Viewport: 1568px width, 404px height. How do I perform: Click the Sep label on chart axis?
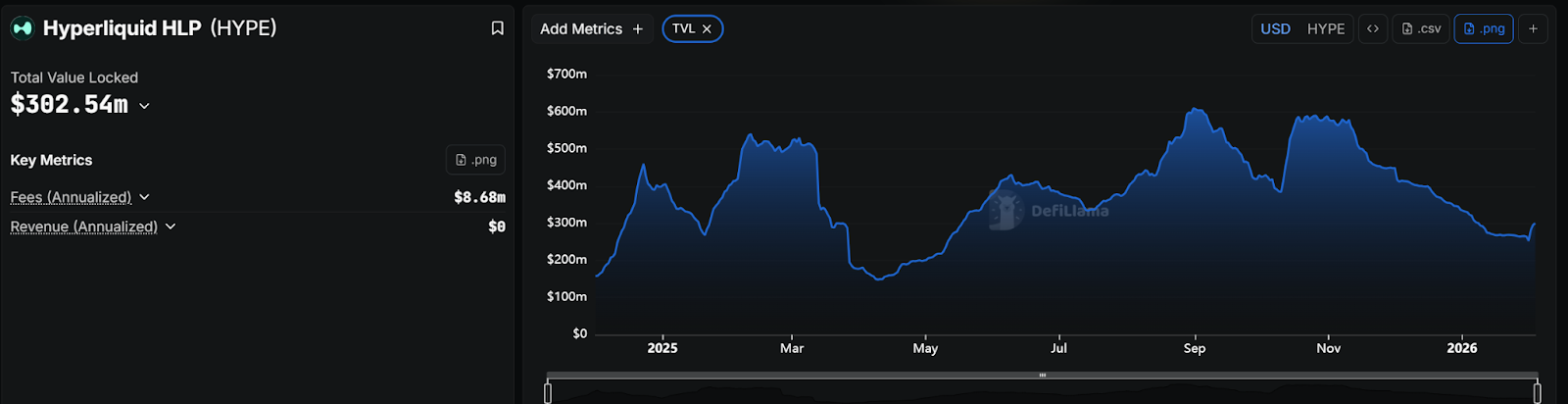pos(1195,348)
